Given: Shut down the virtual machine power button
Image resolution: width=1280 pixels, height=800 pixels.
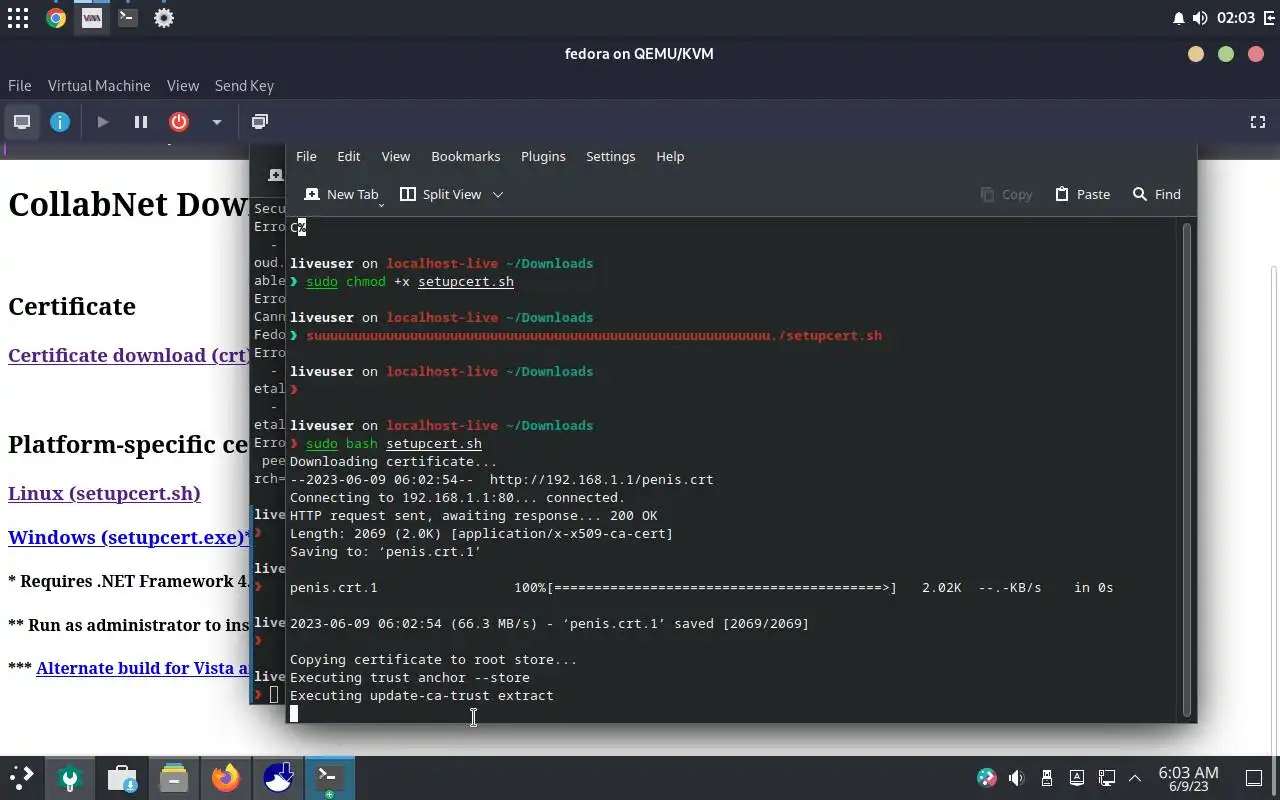Looking at the screenshot, I should pos(179,122).
